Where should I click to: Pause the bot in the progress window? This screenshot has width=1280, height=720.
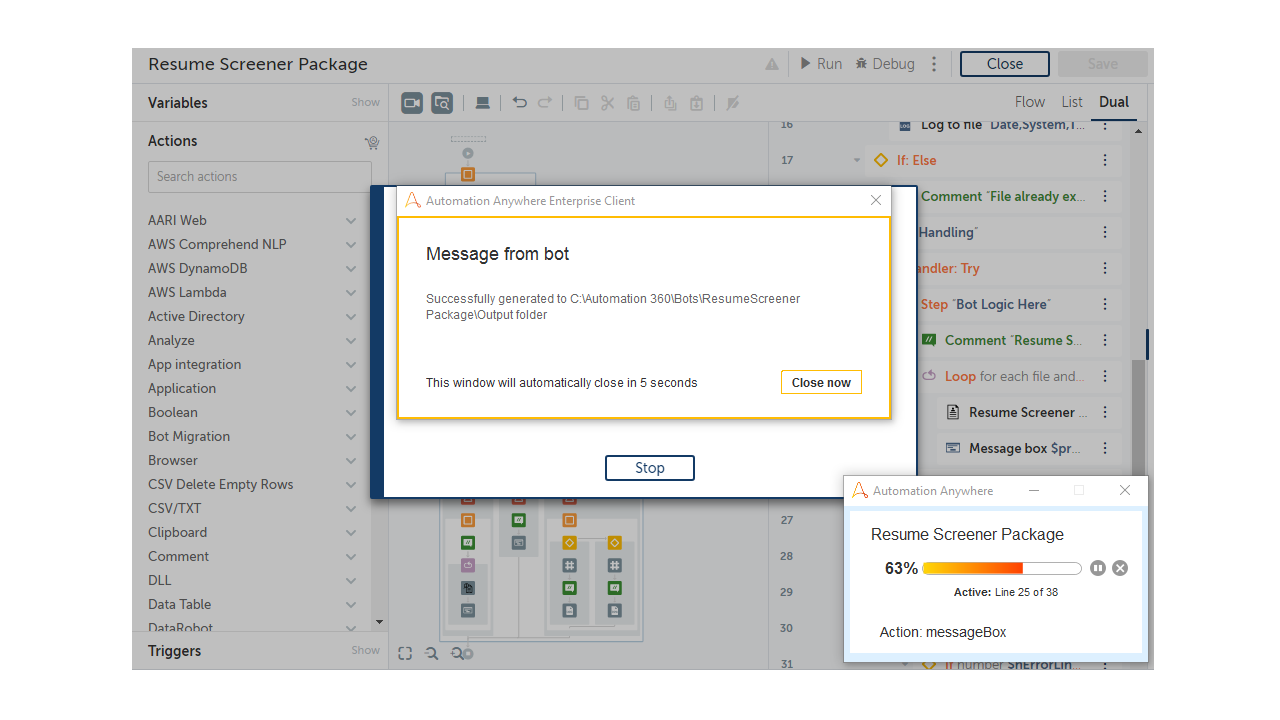pyautogui.click(x=1098, y=568)
